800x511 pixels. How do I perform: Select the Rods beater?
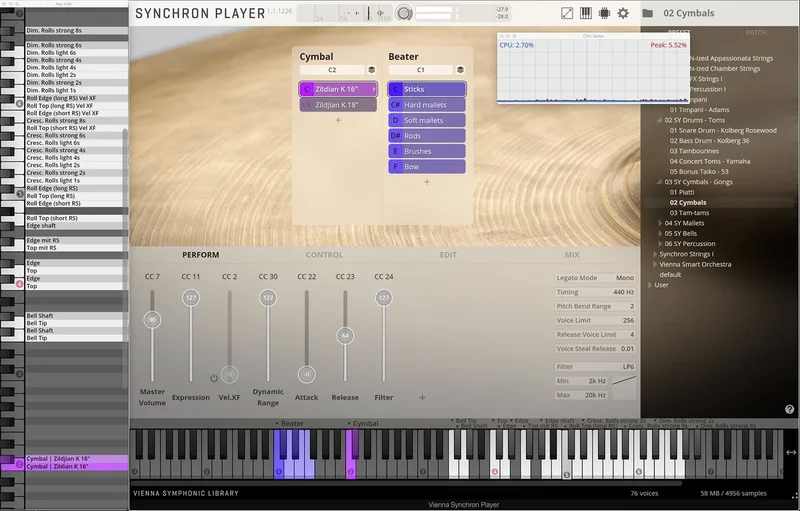(427, 136)
